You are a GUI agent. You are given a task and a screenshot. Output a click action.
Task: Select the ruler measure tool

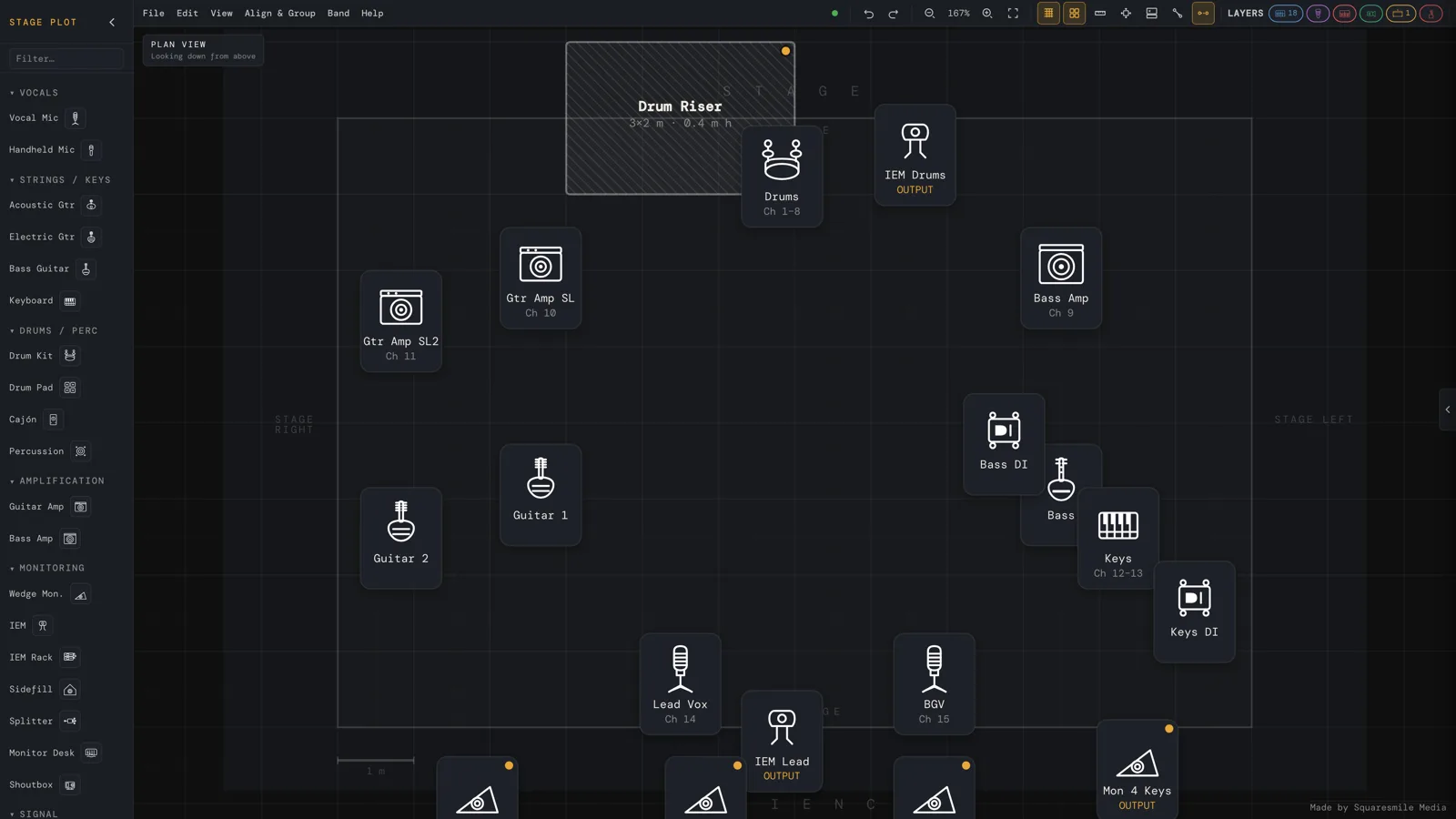pos(1100,14)
